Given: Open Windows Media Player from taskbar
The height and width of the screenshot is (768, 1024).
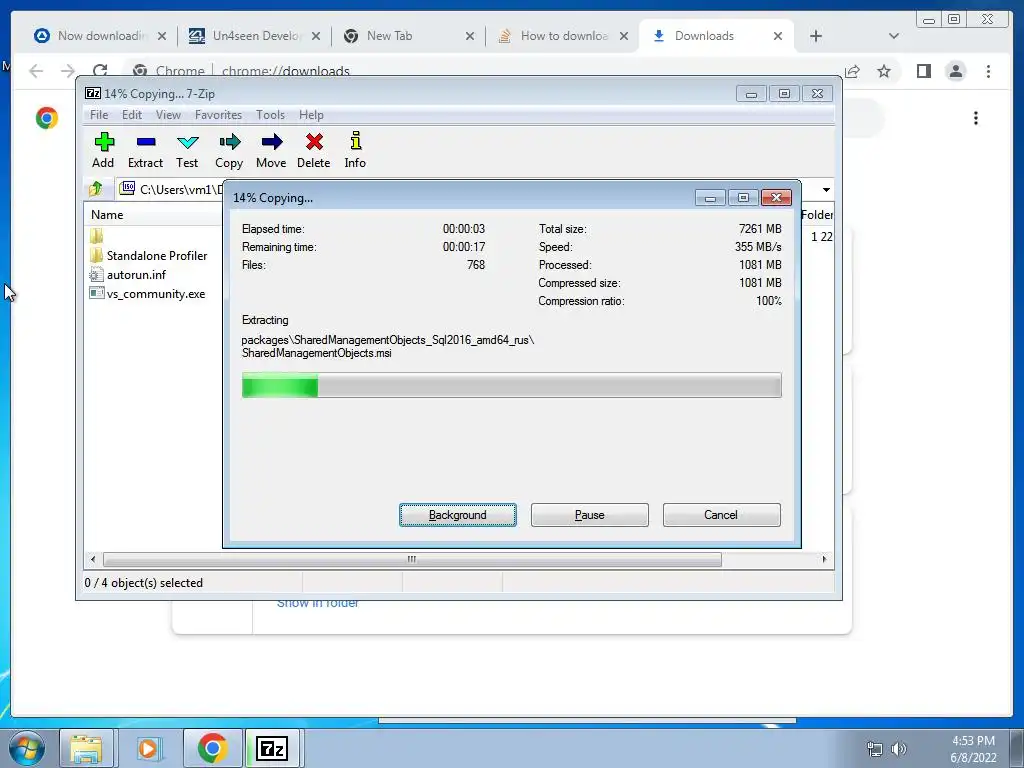Looking at the screenshot, I should (148, 748).
